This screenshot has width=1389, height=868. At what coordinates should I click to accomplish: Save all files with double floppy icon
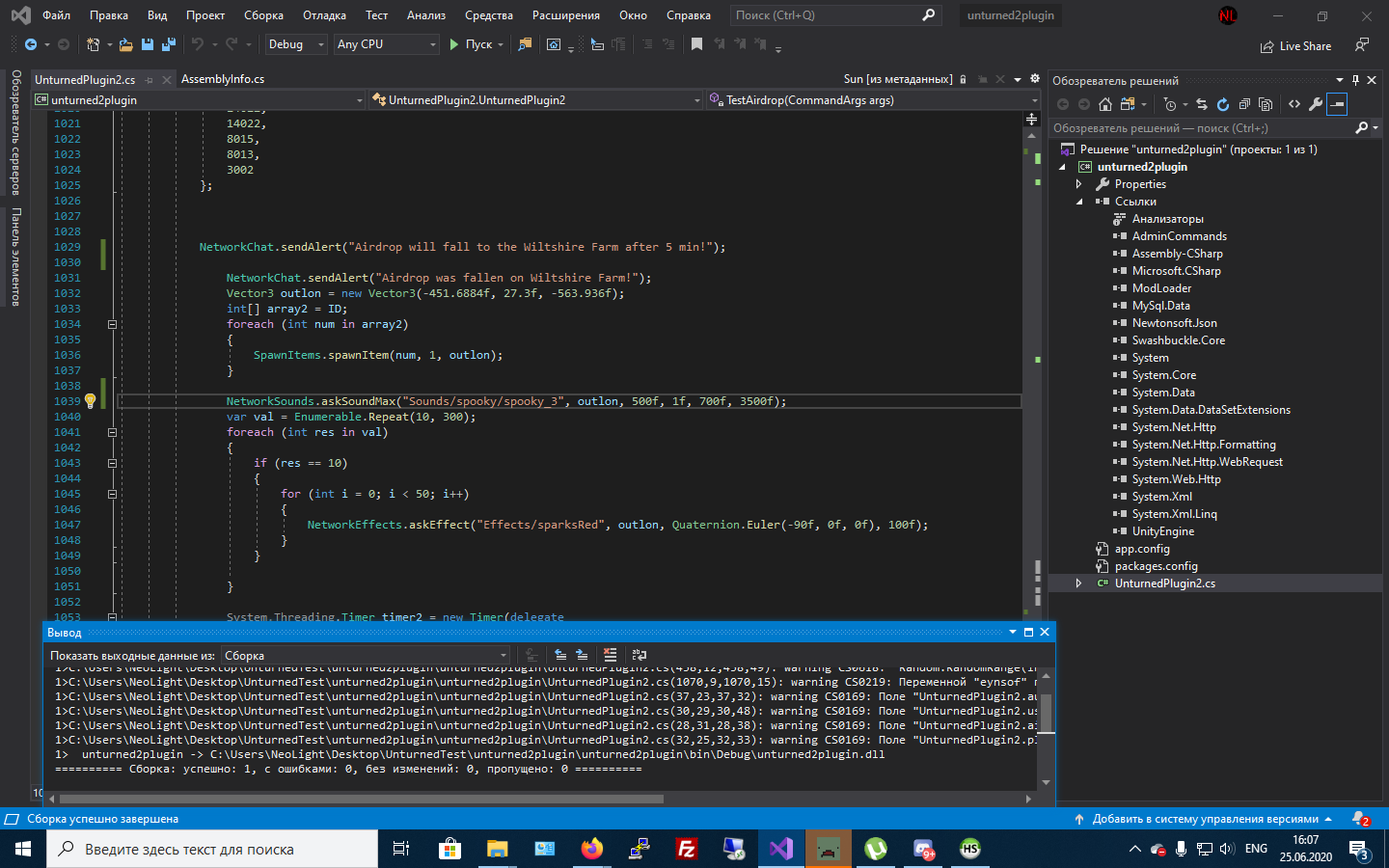click(169, 44)
